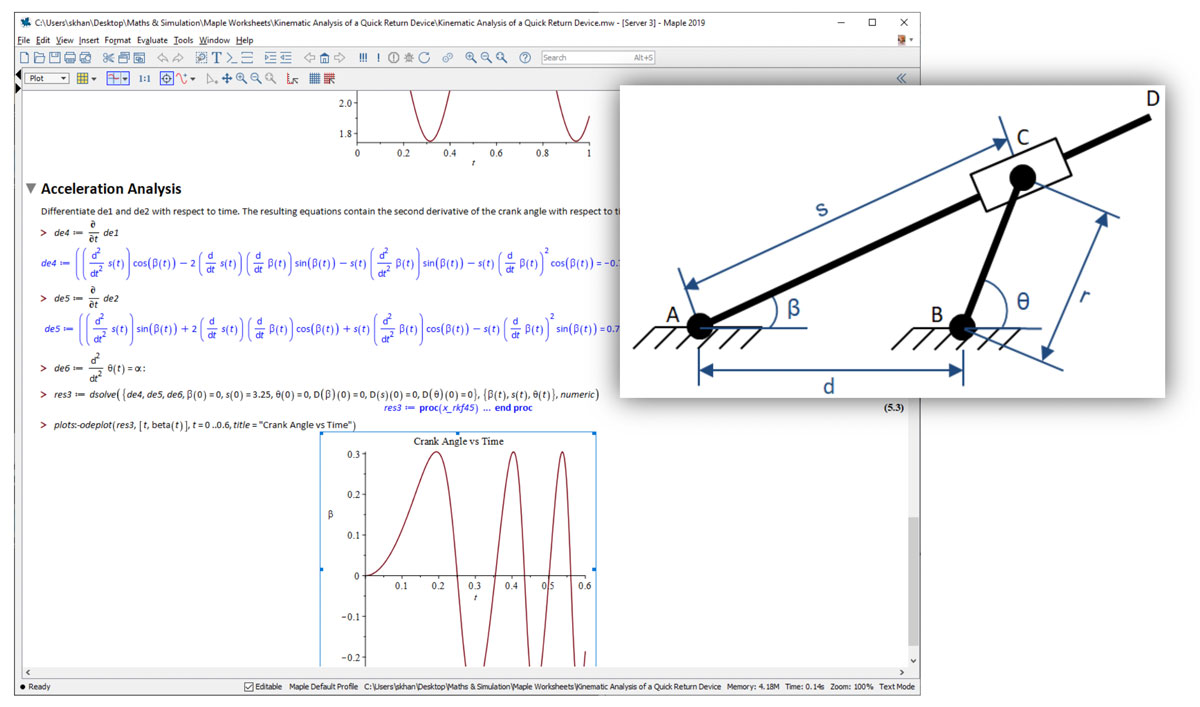Open the Format menu
The height and width of the screenshot is (707, 1200).
point(117,40)
